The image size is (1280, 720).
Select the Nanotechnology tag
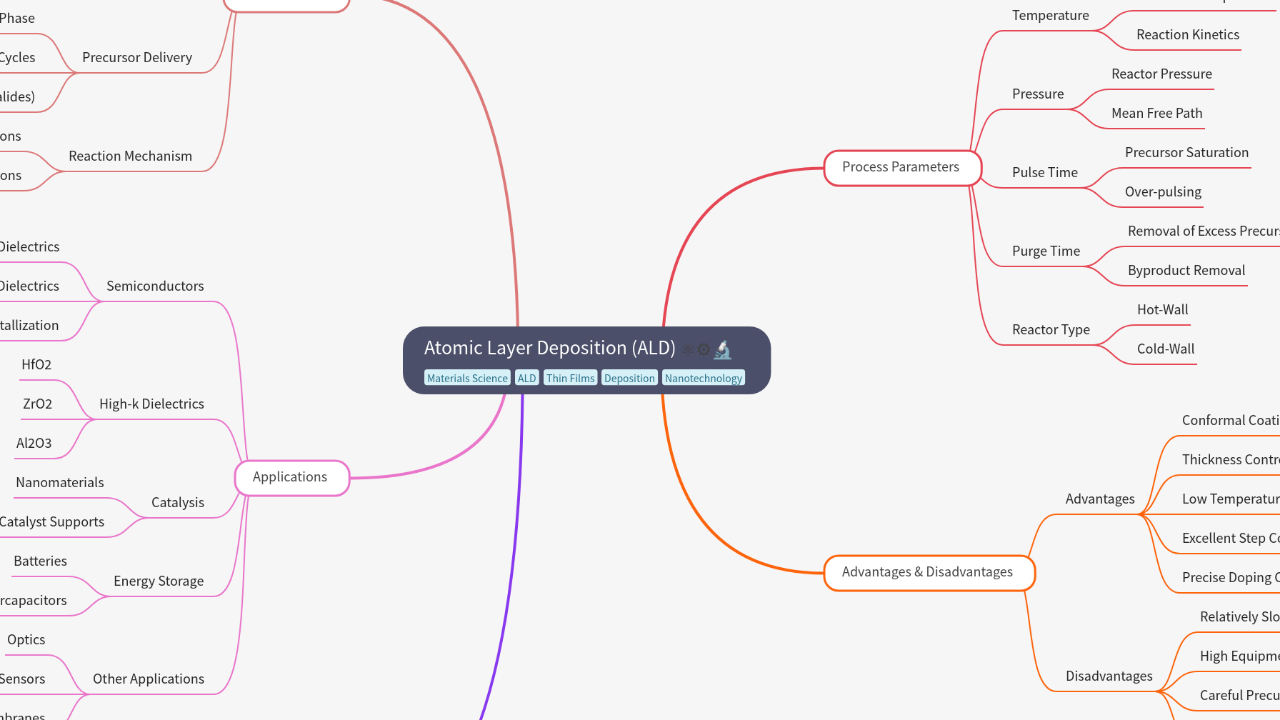click(703, 378)
